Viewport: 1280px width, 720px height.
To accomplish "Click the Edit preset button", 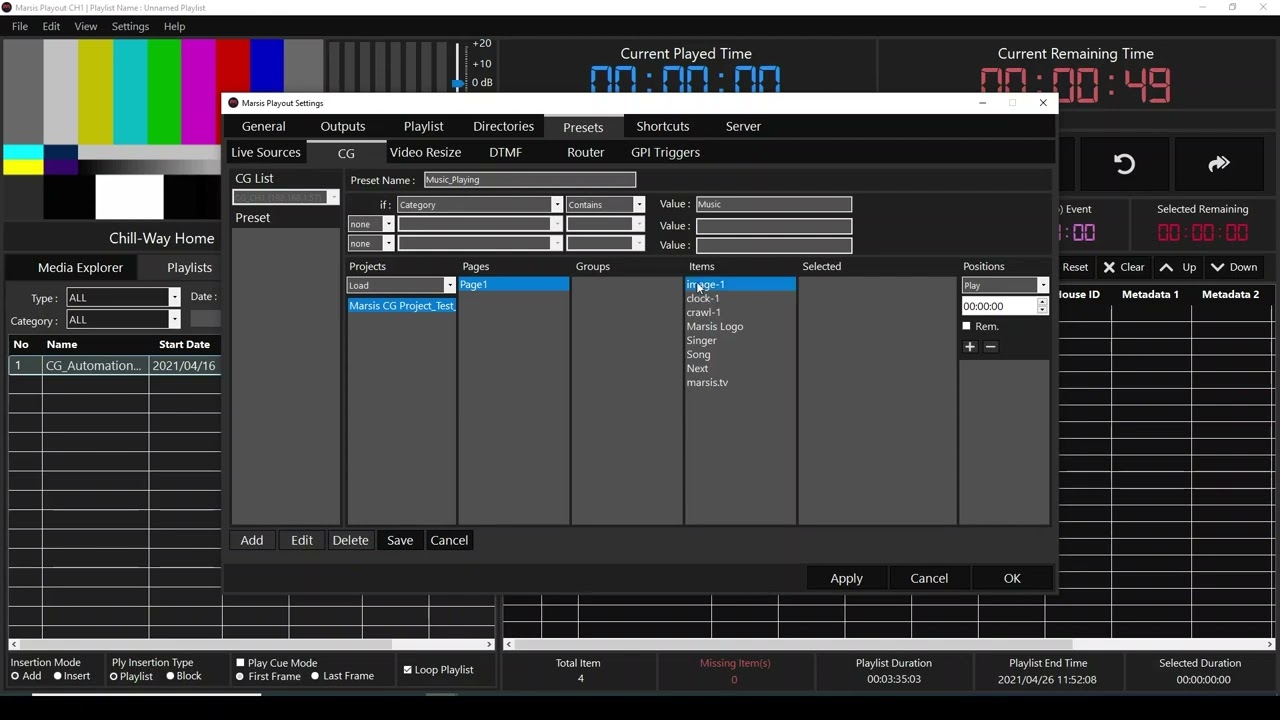I will (302, 540).
